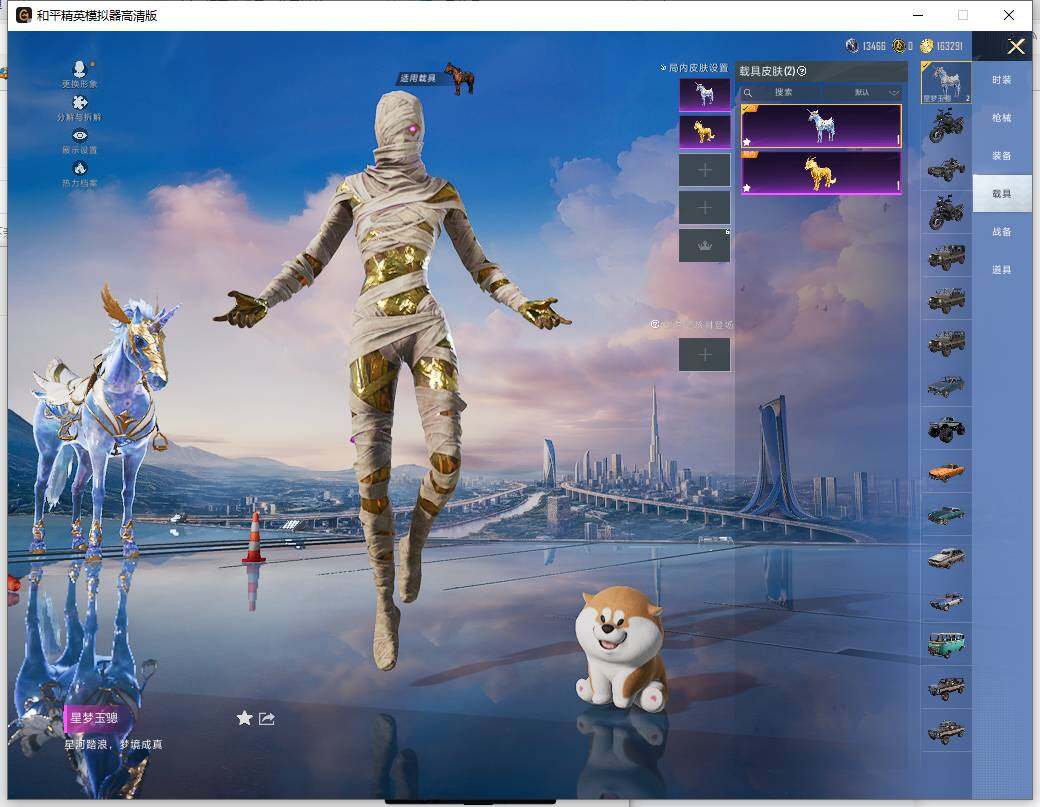Select the dark blue sedan icon
The image size is (1040, 807).
(946, 386)
